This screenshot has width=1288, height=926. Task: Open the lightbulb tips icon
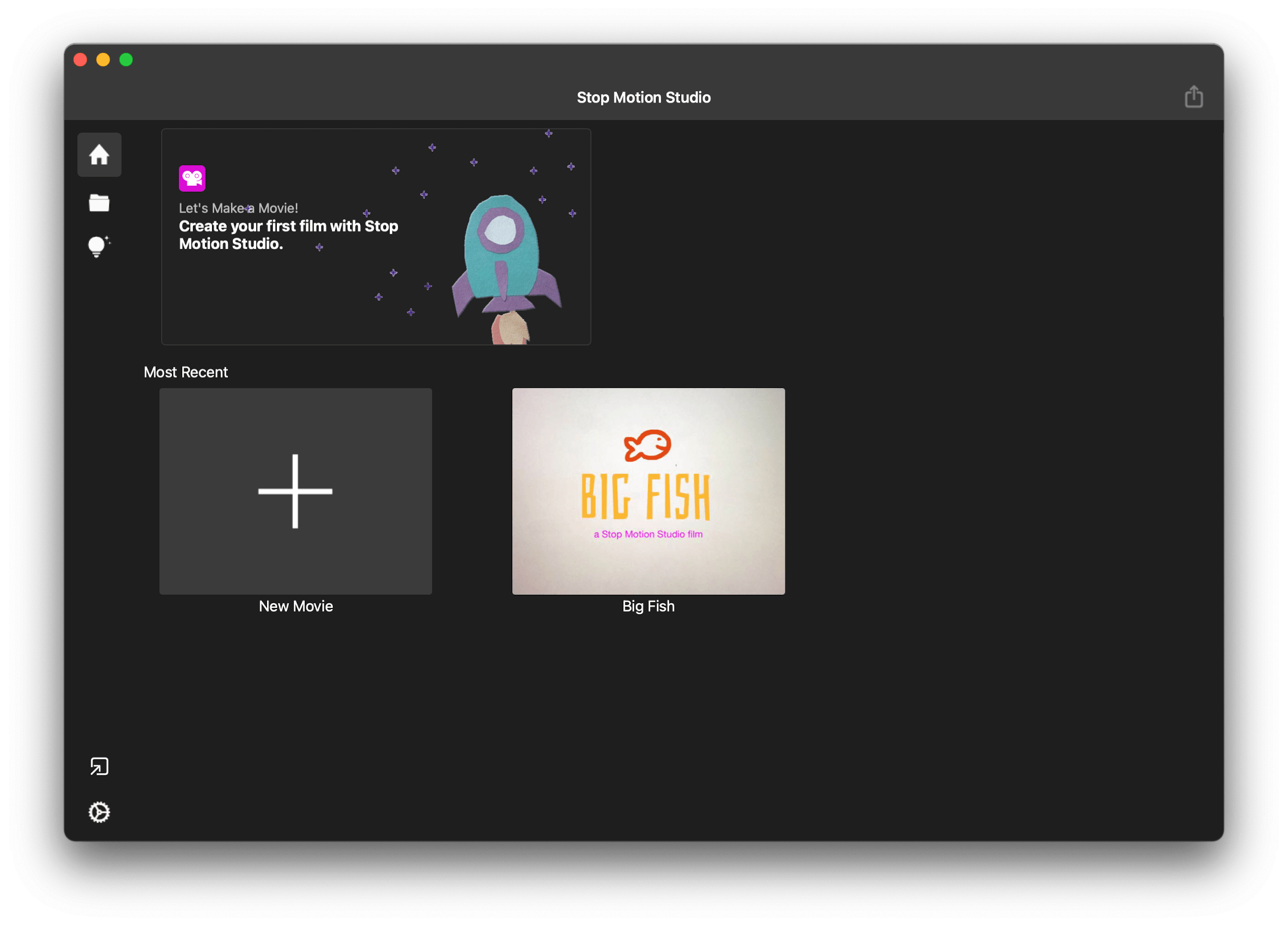pyautogui.click(x=99, y=246)
